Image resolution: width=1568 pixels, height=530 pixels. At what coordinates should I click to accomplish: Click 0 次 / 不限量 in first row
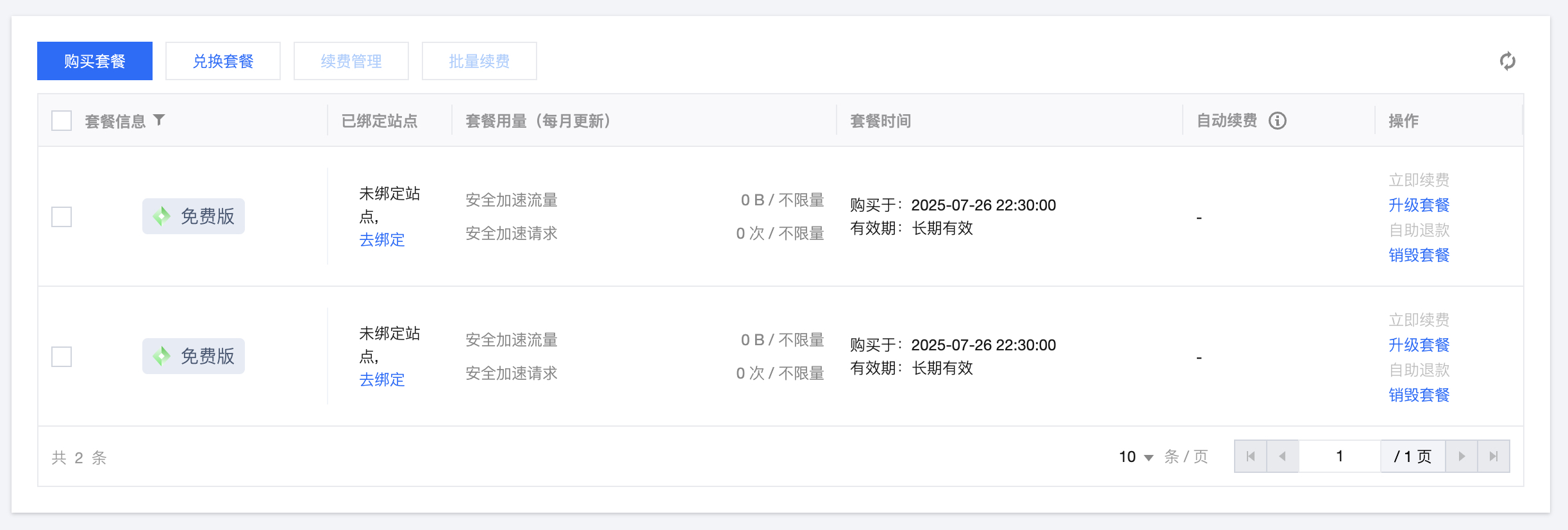tap(780, 234)
